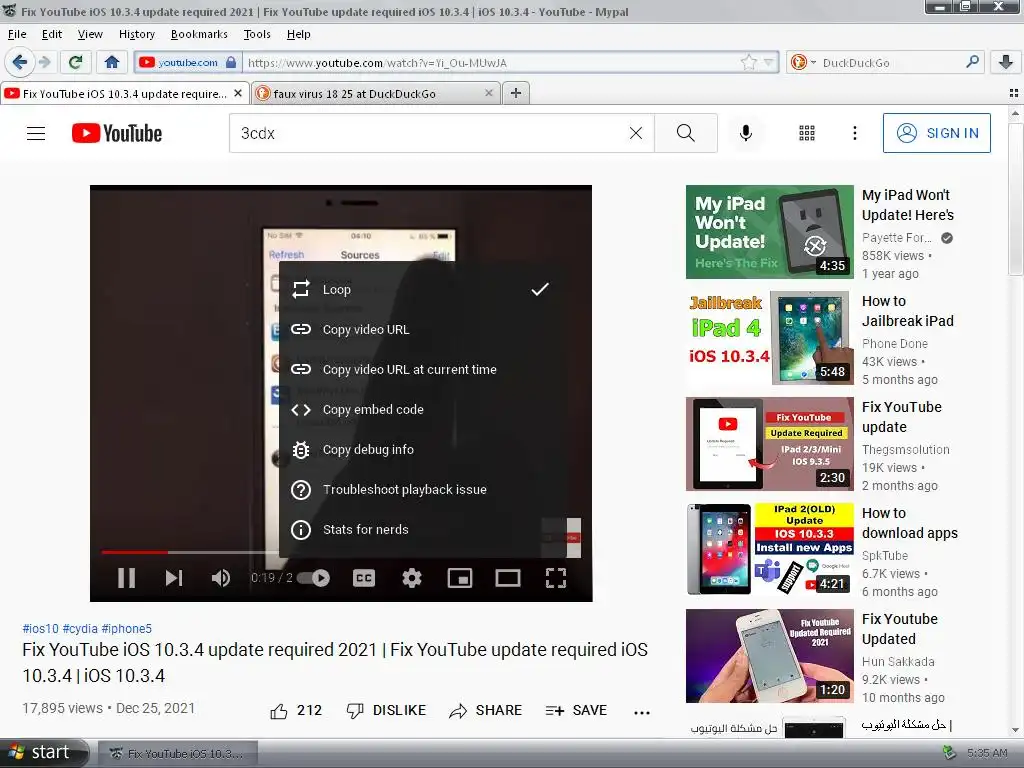Open the YouTube apps grid
Viewport: 1024px width, 768px height.
807,133
